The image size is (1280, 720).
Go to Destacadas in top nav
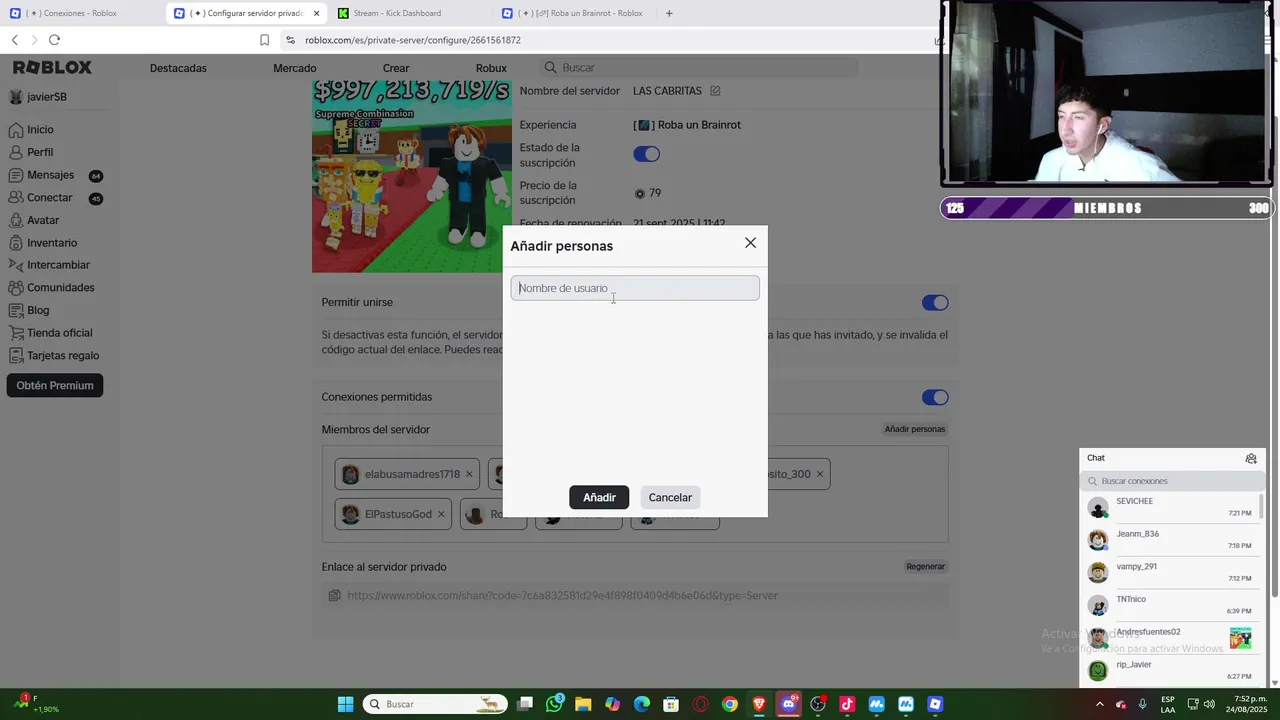[178, 68]
